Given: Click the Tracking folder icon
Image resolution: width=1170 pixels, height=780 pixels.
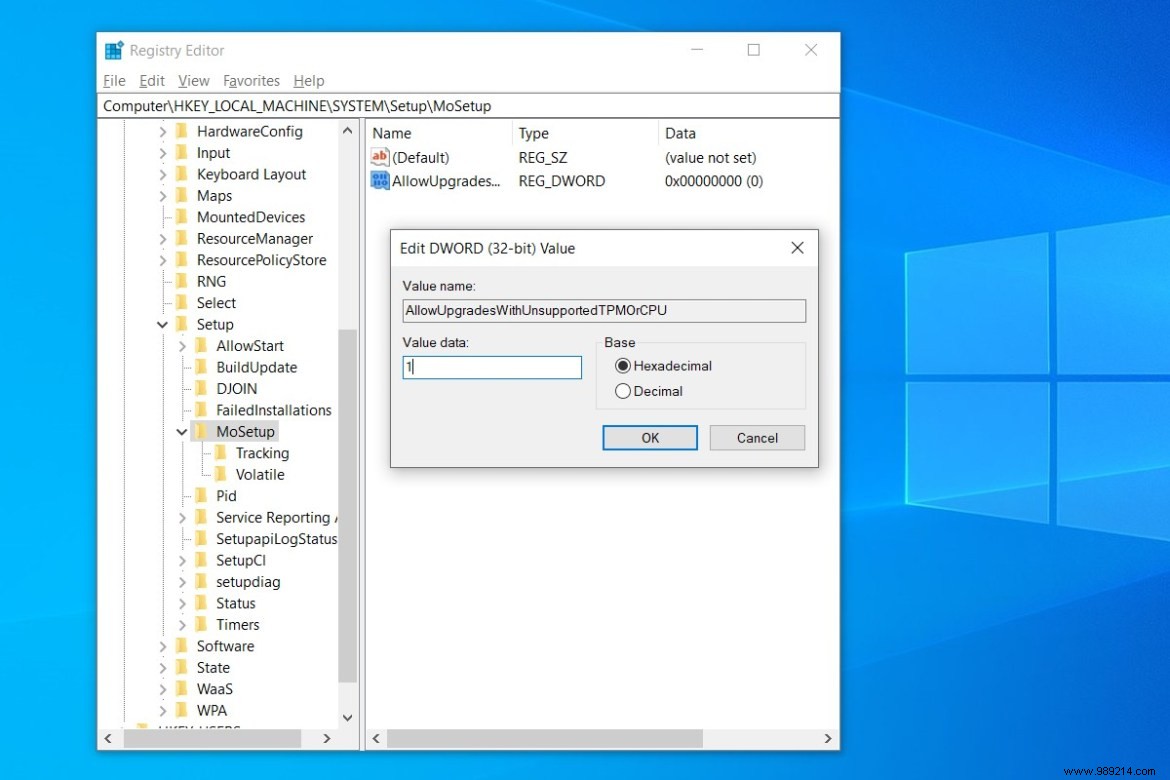Looking at the screenshot, I should point(222,452).
